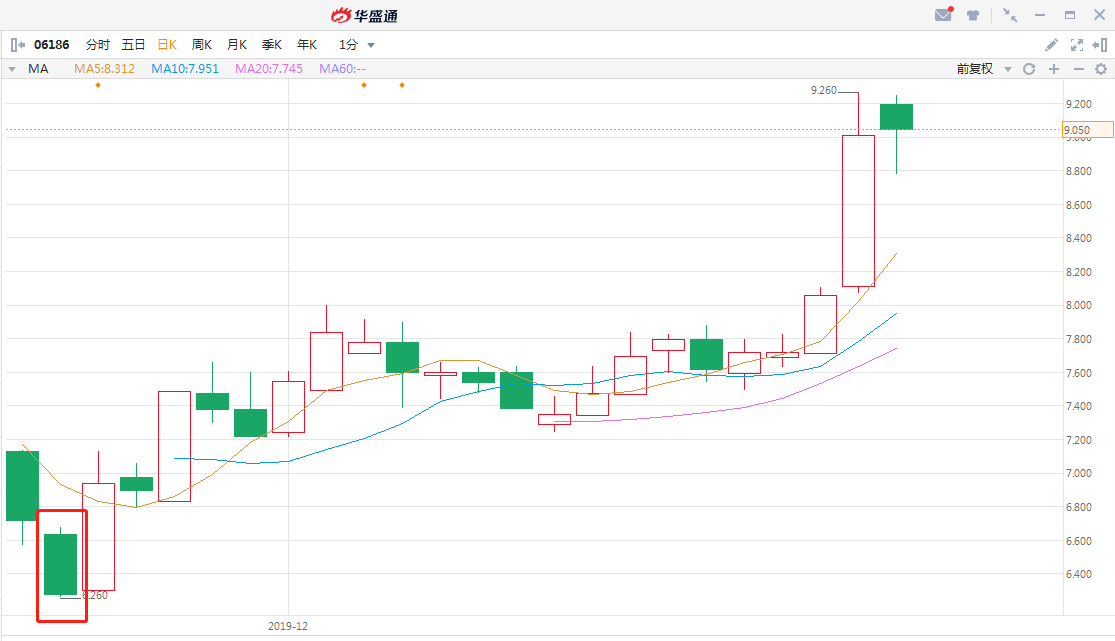Open chart settings gear
The width and height of the screenshot is (1115, 641).
pyautogui.click(x=1101, y=69)
